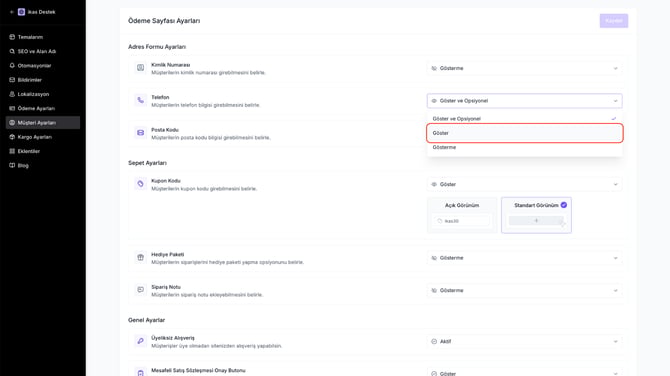Expand the Hediye Paketi dropdown
Viewport: 670px width, 376px height.
coord(525,258)
